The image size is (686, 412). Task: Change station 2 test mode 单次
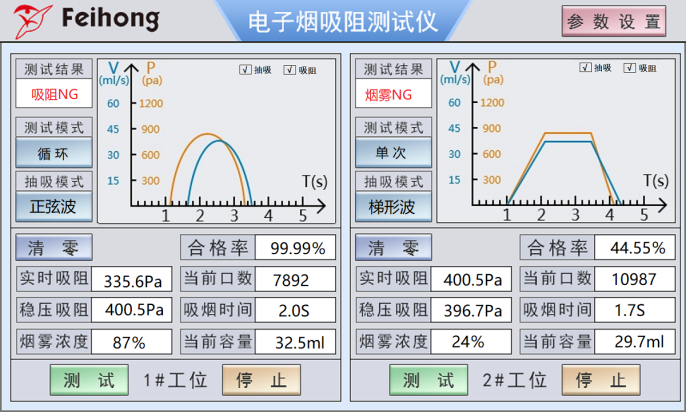click(393, 153)
